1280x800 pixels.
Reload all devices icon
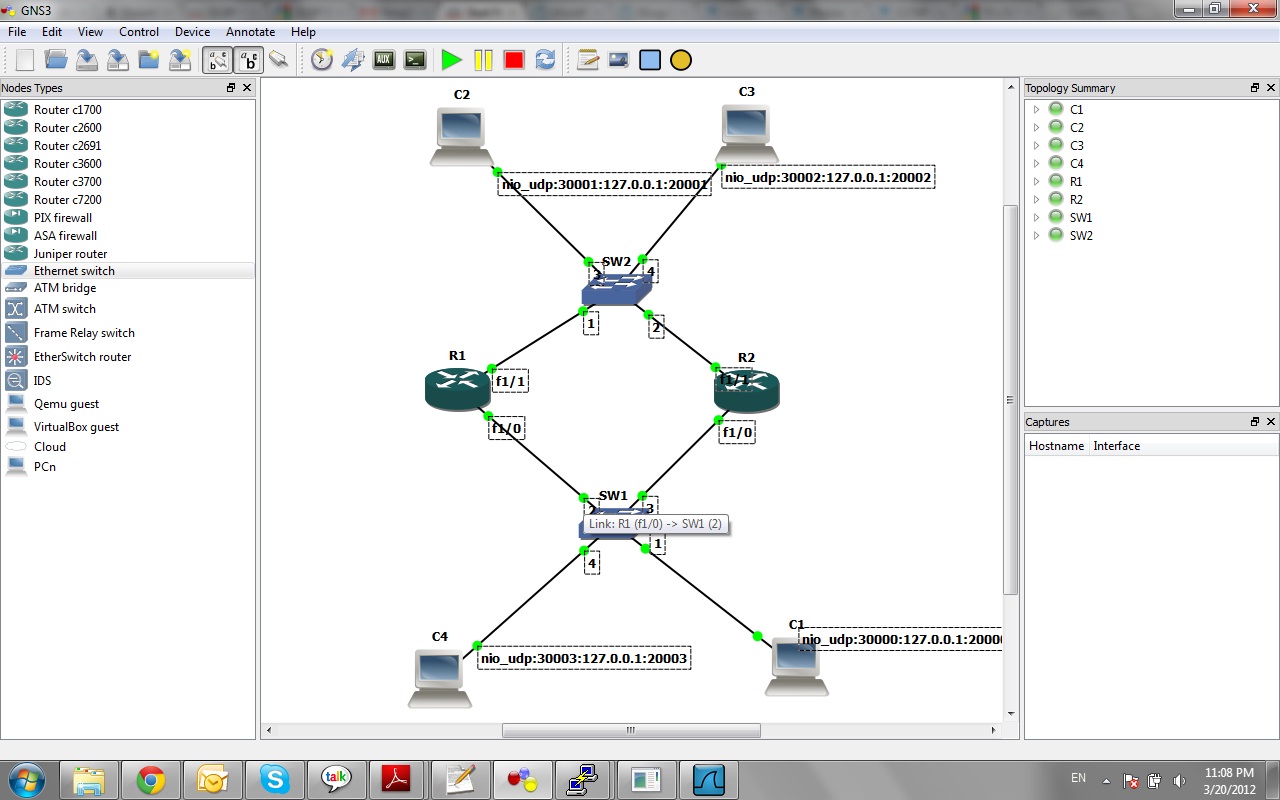coord(545,60)
